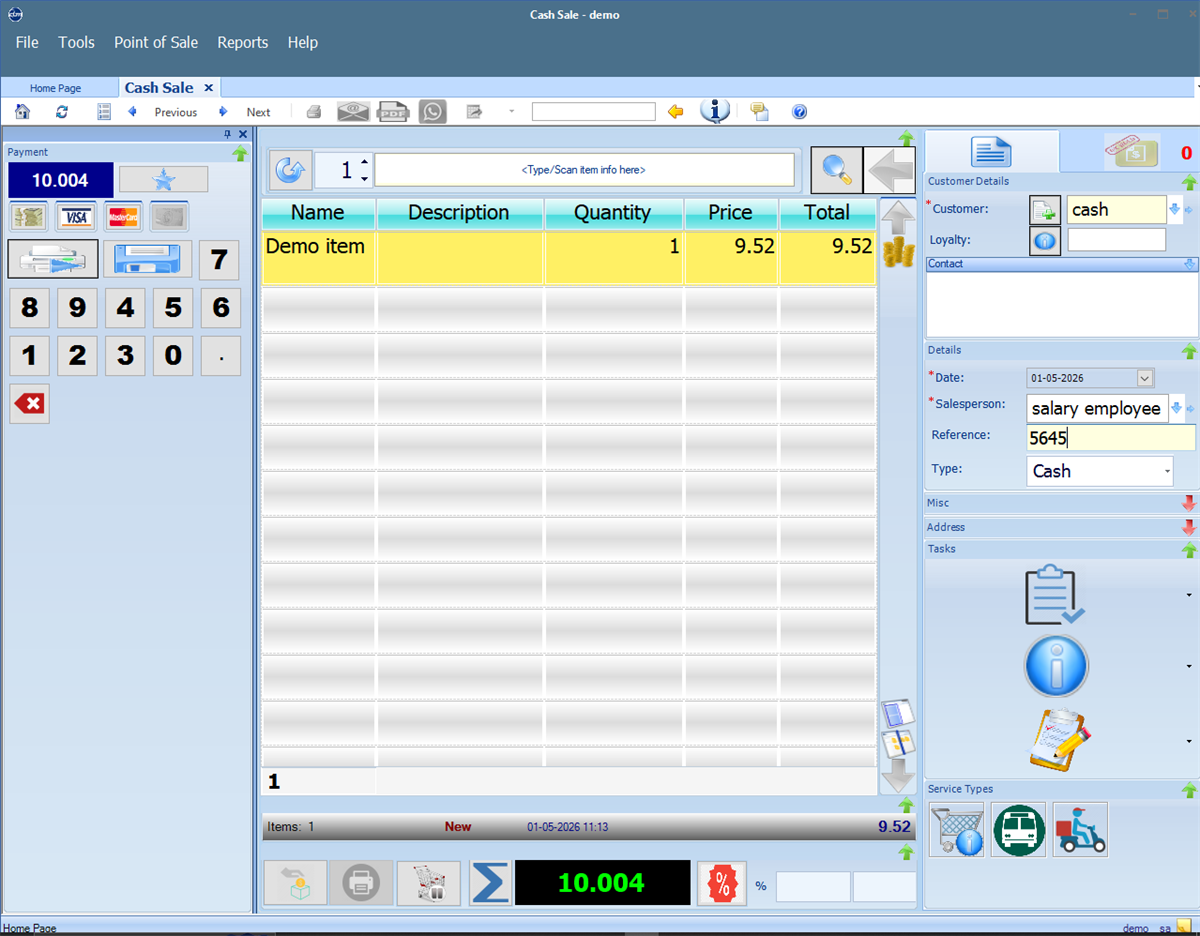Viewport: 1200px width, 936px height.
Task: Collapse the Customer Details section
Action: point(1189,182)
